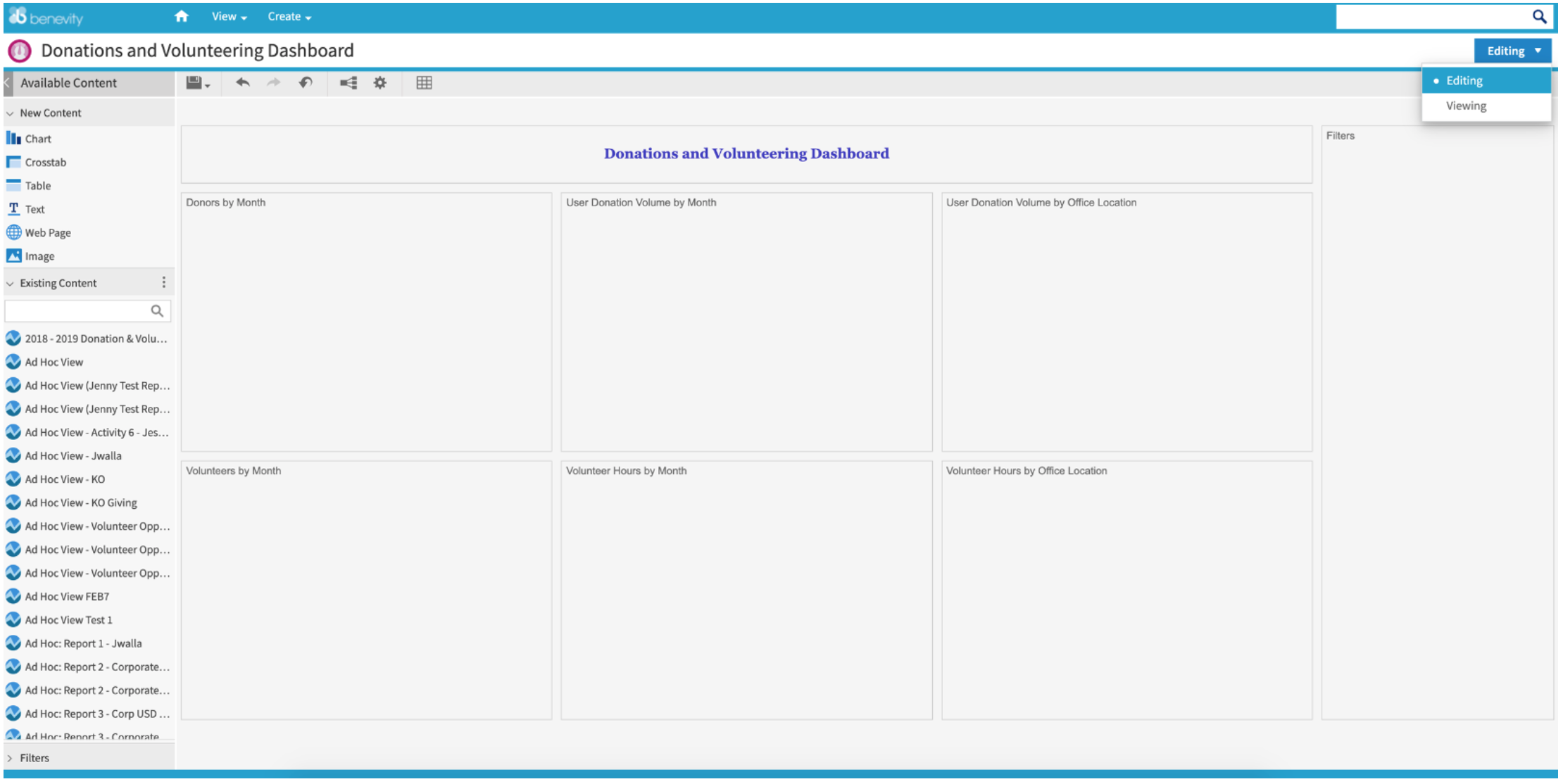Add a new Web Page element
This screenshot has width=1563, height=784.
coord(39,232)
